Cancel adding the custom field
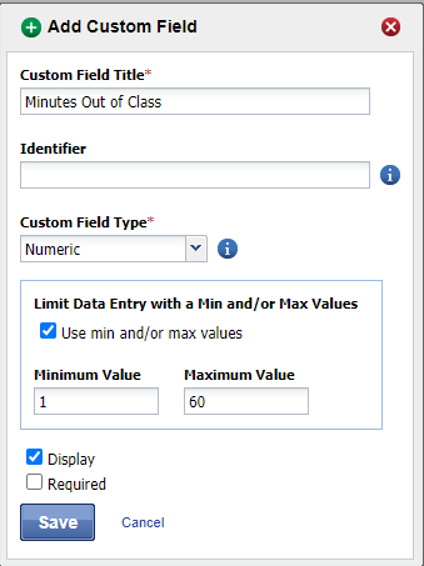Image resolution: width=424 pixels, height=566 pixels. coord(143,522)
